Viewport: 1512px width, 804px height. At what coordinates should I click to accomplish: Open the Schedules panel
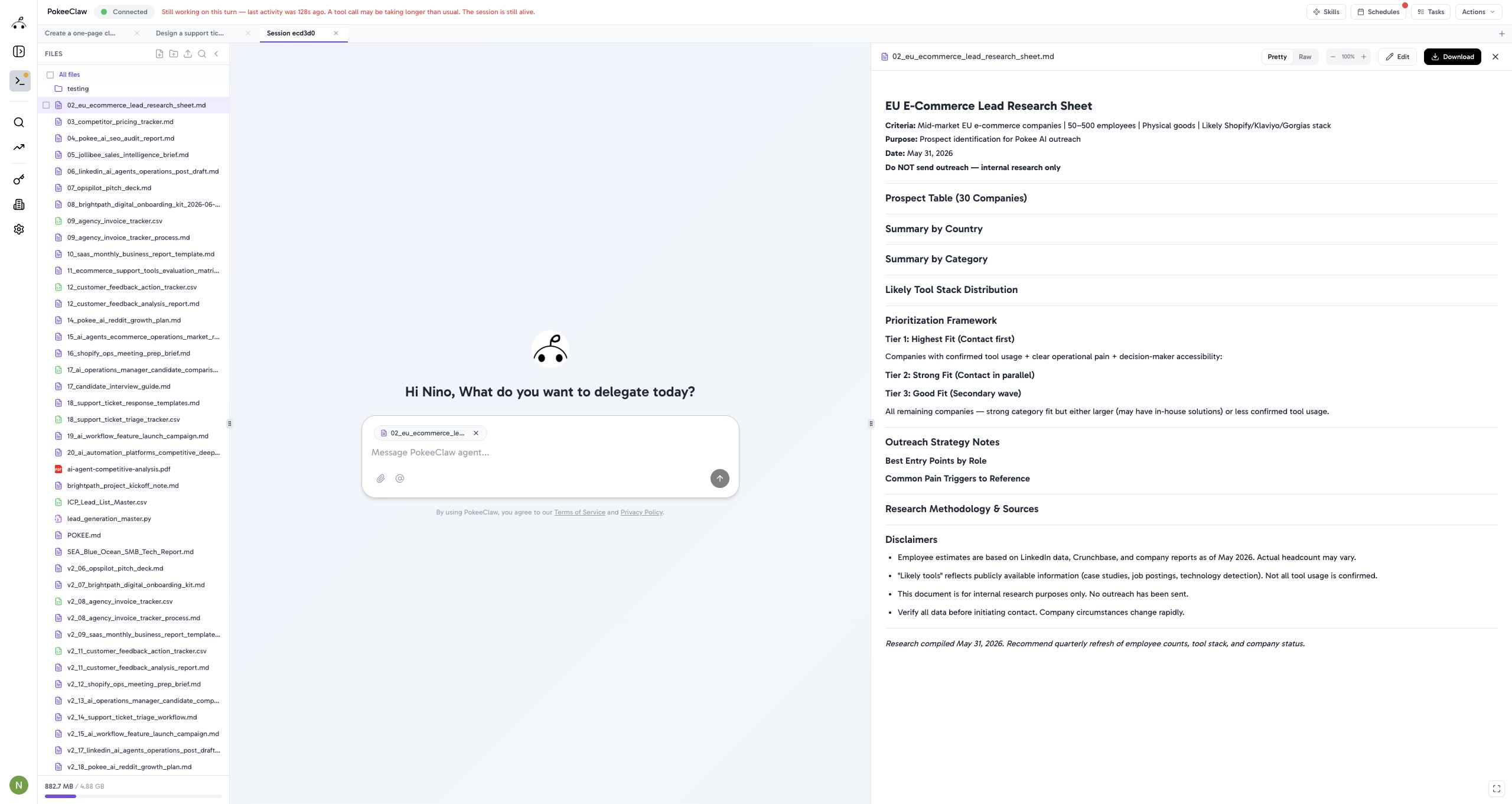tap(1379, 12)
